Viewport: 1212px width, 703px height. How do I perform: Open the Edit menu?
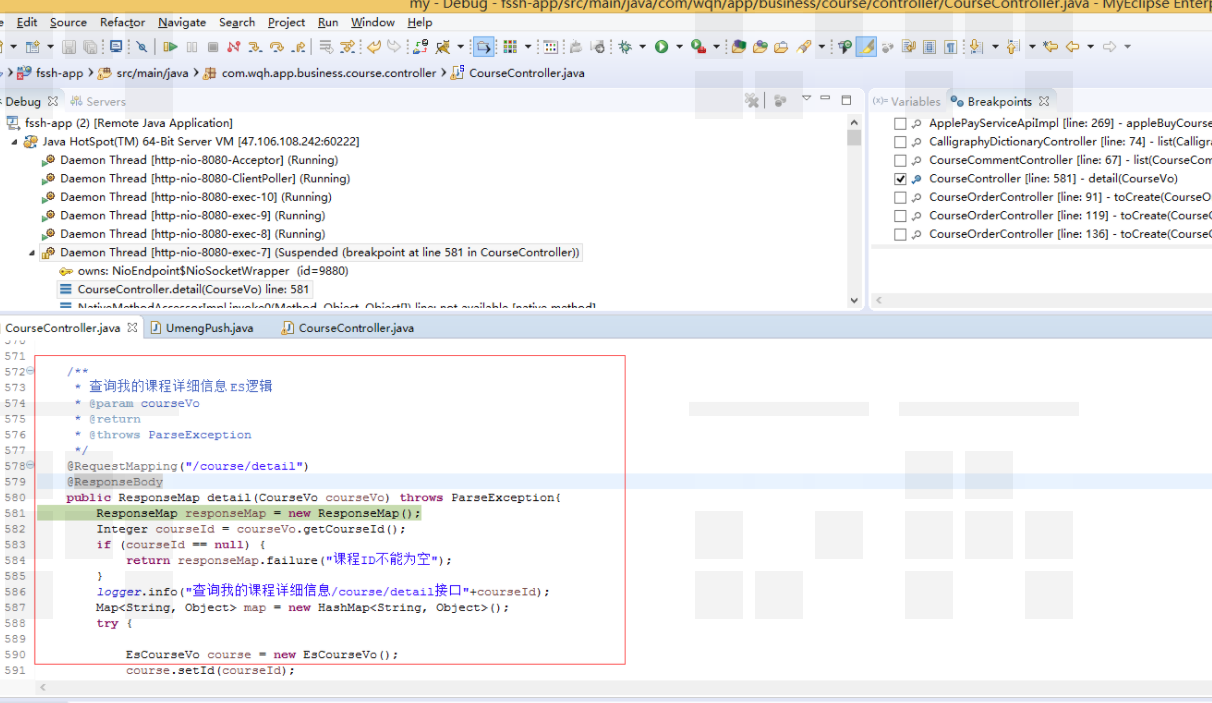pyautogui.click(x=27, y=22)
